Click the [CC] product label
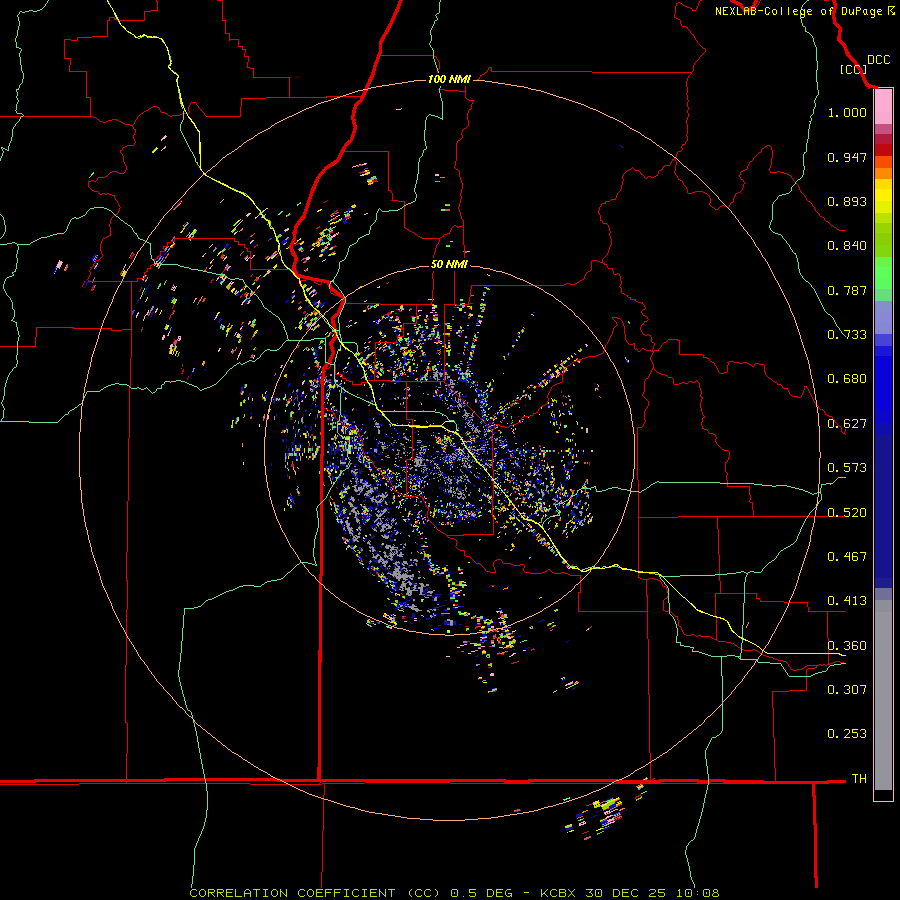This screenshot has height=900, width=900. point(853,69)
